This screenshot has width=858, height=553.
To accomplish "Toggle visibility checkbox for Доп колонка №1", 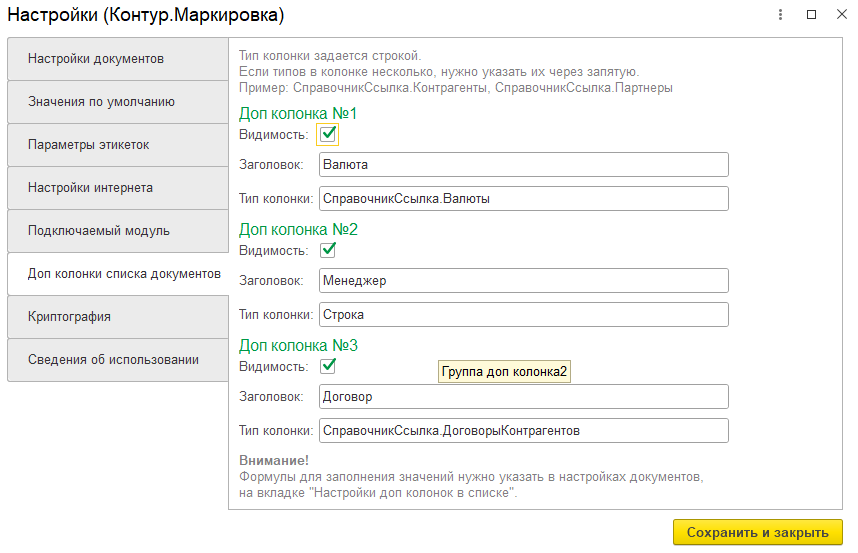I will [x=328, y=135].
